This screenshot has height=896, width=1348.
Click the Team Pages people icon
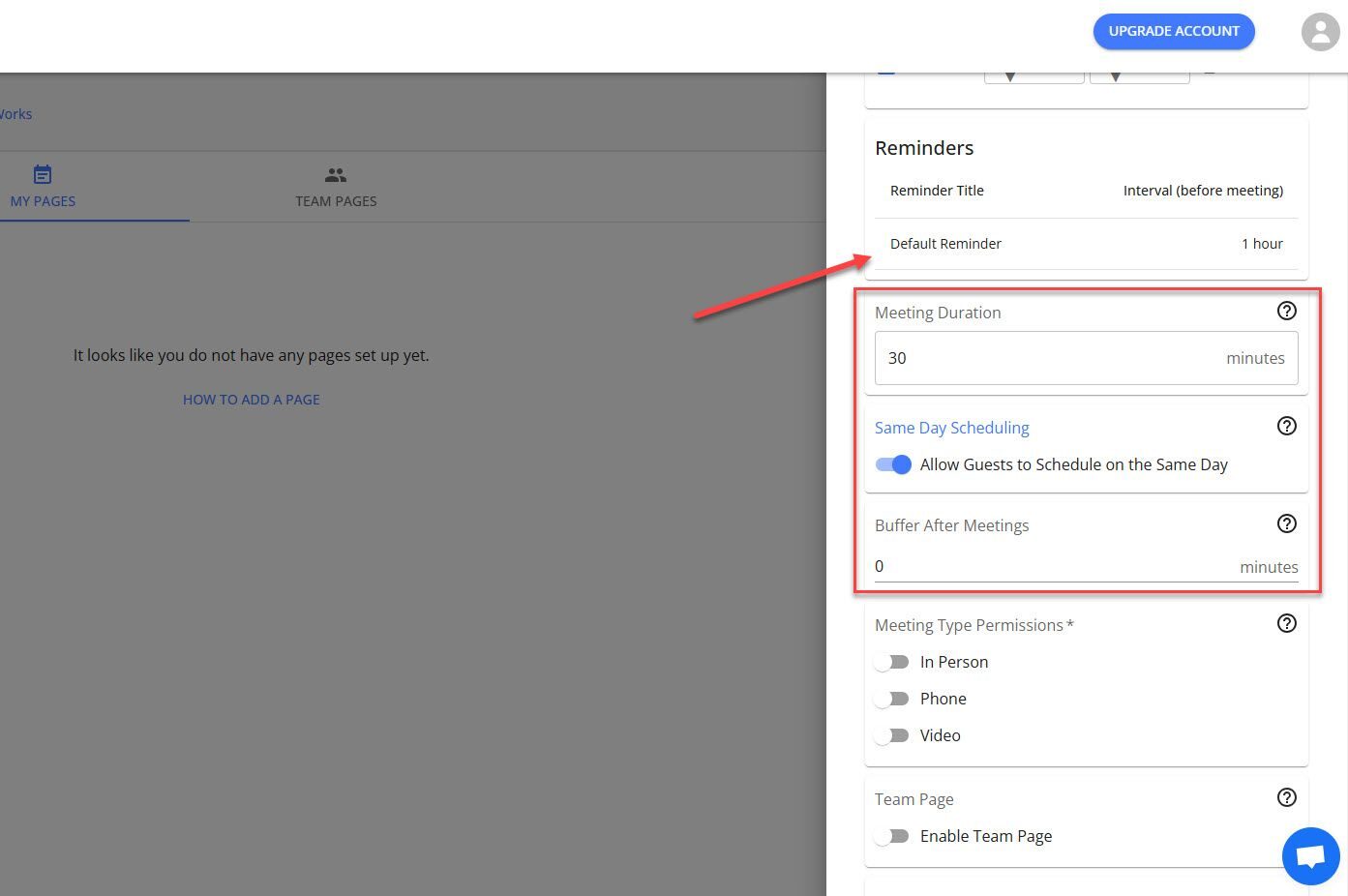pos(336,175)
